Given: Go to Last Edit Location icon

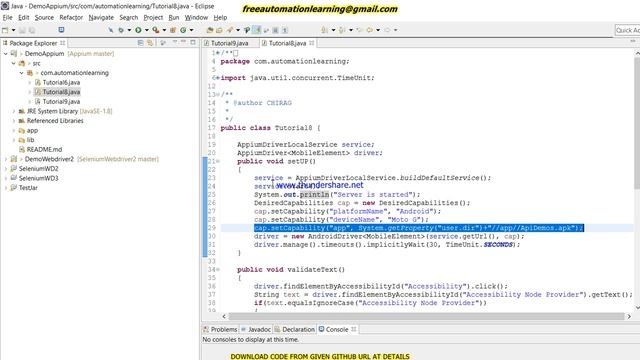Looking at the screenshot, I should pyautogui.click(x=360, y=30).
